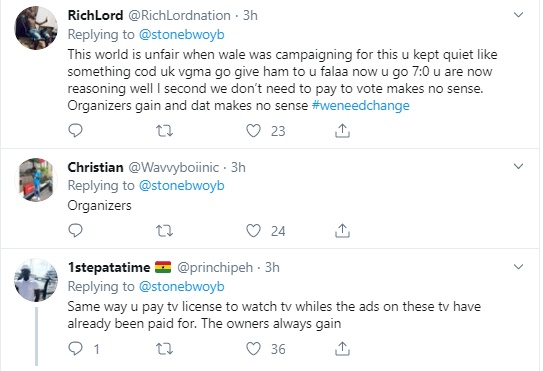Like RichLord's tweet with 23 likes
The height and width of the screenshot is (371, 543).
[x=253, y=131]
